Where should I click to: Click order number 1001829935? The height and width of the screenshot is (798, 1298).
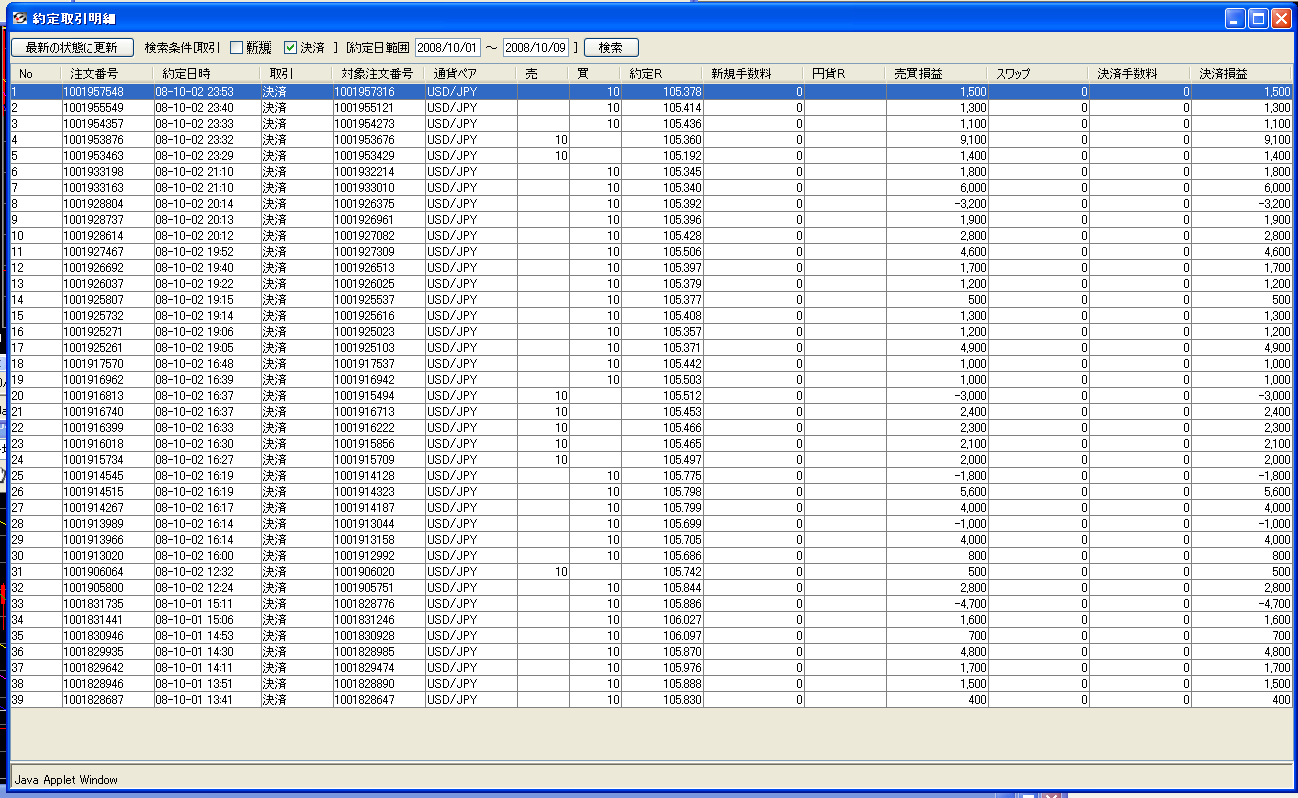[x=108, y=652]
